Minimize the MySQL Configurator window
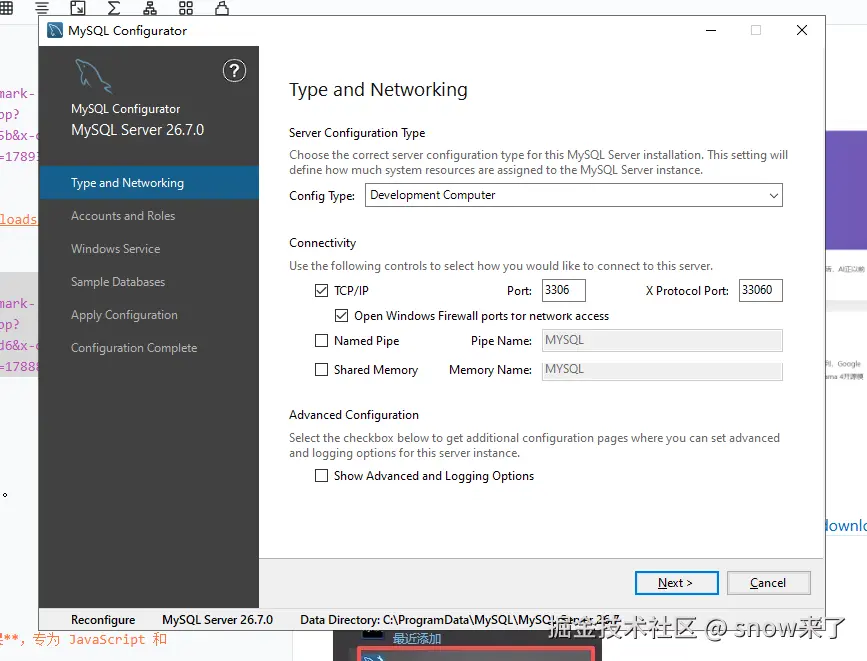Viewport: 867px width, 661px height. coord(711,30)
